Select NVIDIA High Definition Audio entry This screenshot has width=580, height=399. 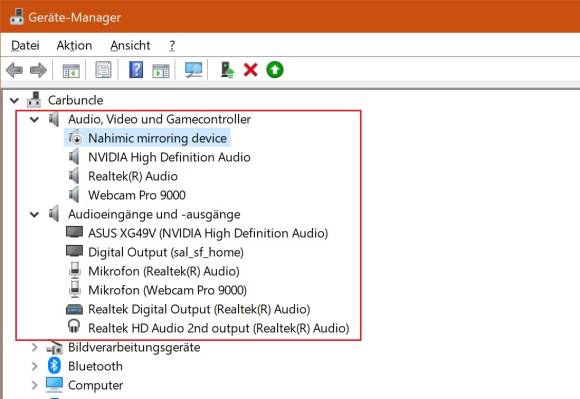coord(169,157)
